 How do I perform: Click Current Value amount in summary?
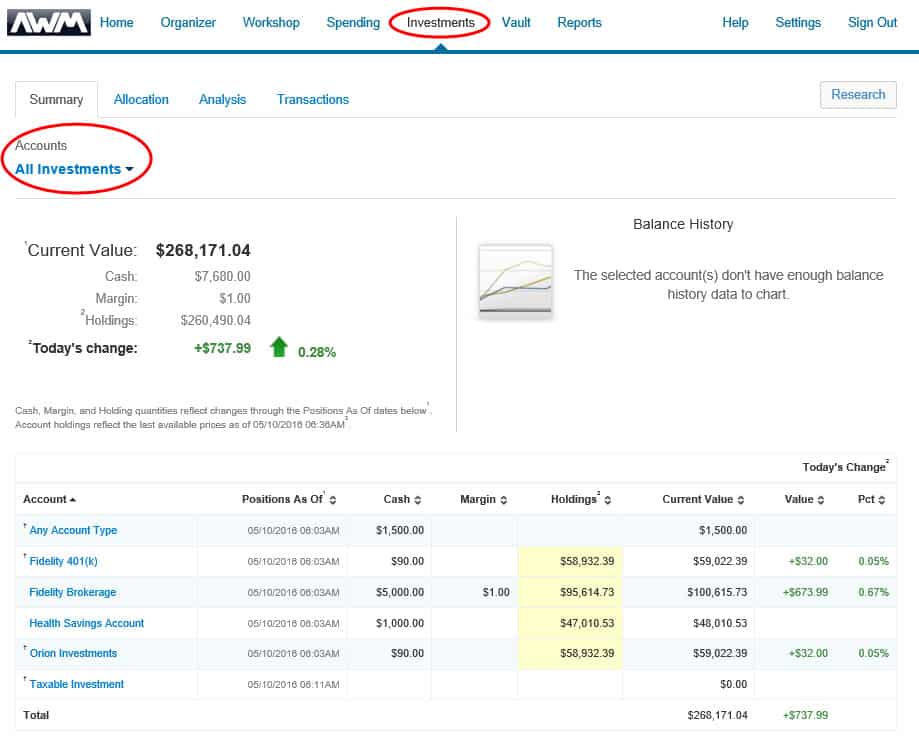203,251
